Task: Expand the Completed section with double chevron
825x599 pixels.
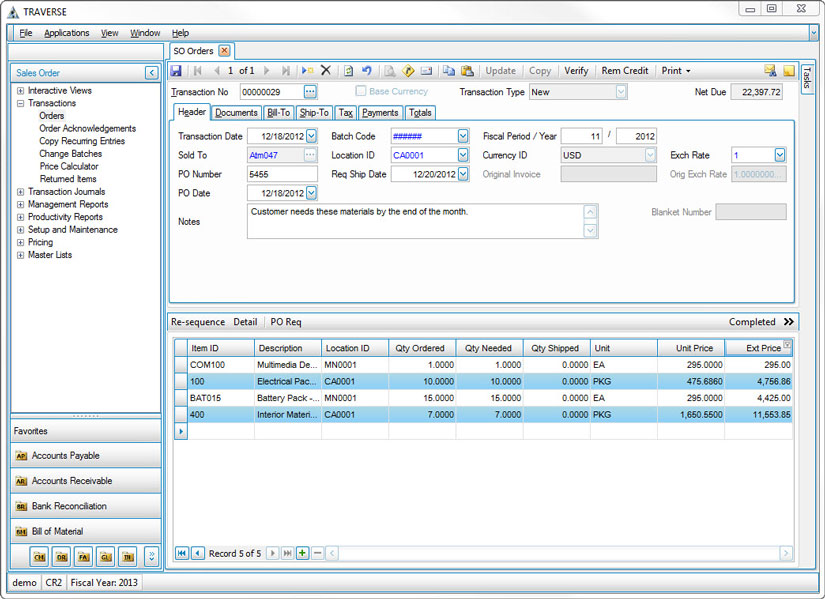Action: click(788, 322)
